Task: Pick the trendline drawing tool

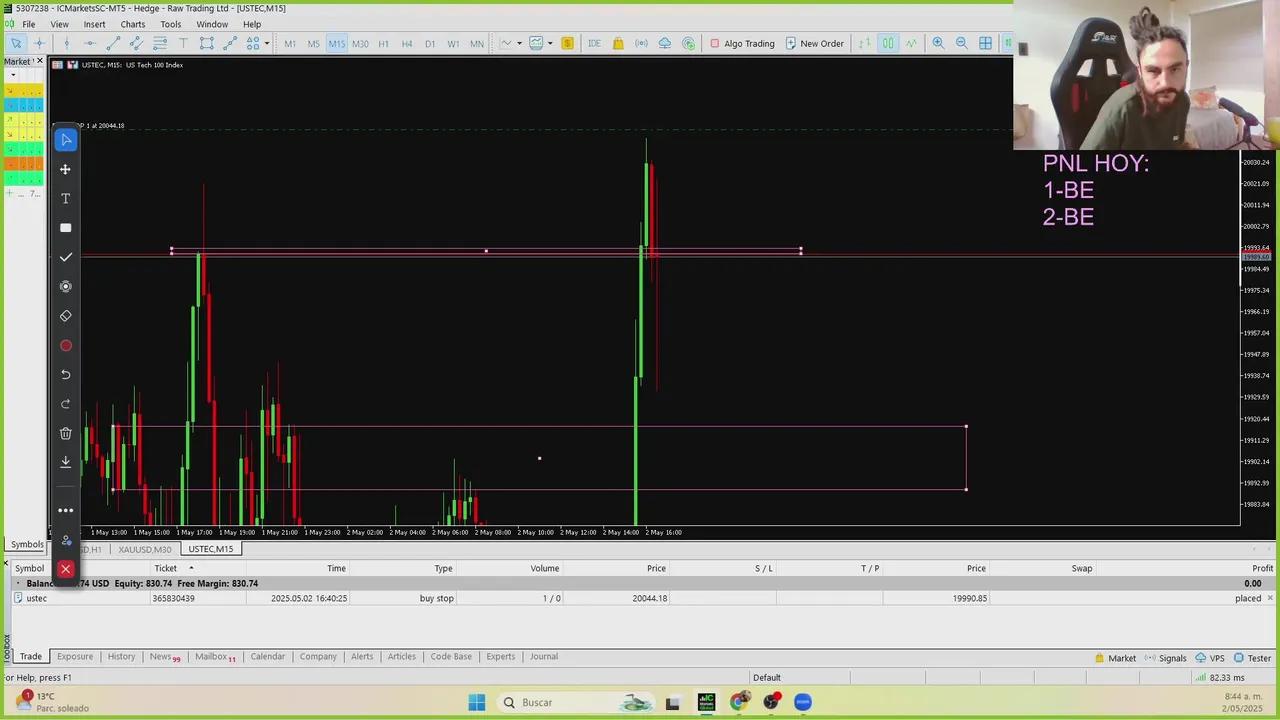Action: pyautogui.click(x=113, y=43)
